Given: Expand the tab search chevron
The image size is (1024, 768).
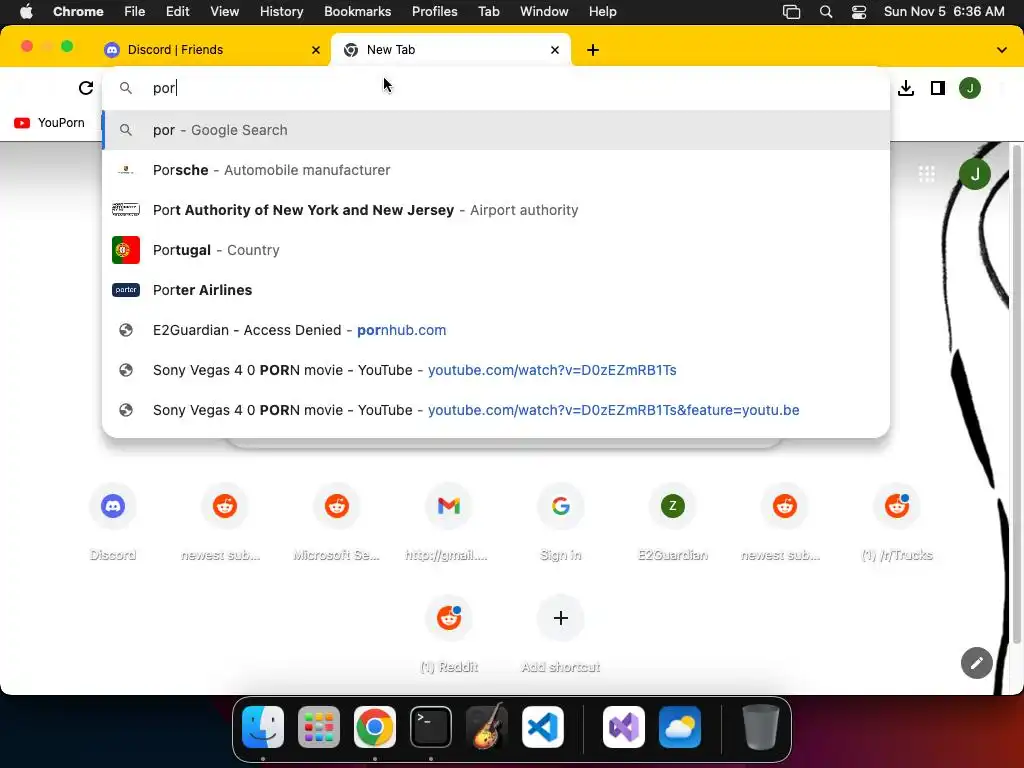Looking at the screenshot, I should pyautogui.click(x=1002, y=50).
